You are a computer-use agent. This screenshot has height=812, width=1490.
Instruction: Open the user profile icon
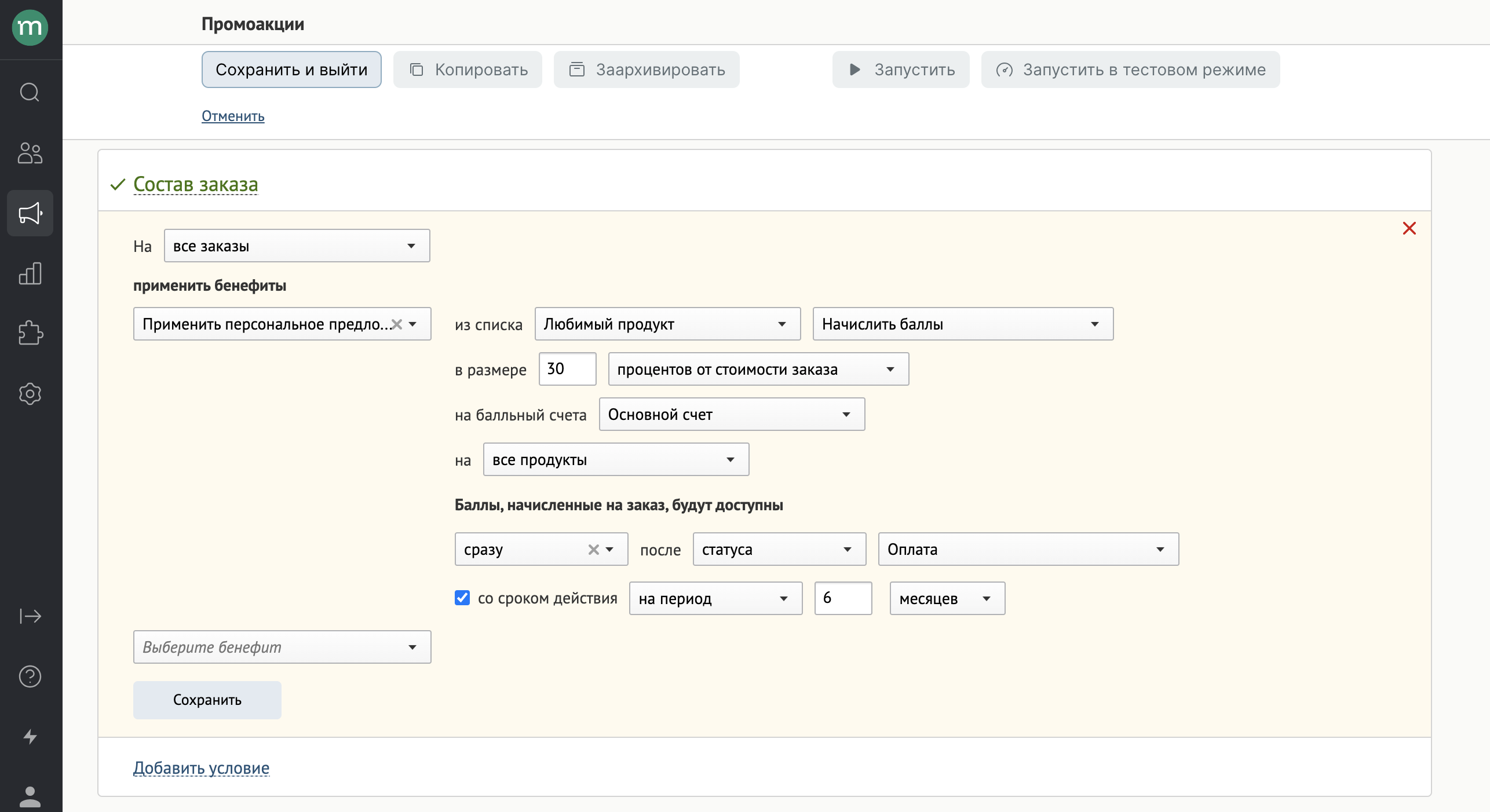click(x=30, y=797)
